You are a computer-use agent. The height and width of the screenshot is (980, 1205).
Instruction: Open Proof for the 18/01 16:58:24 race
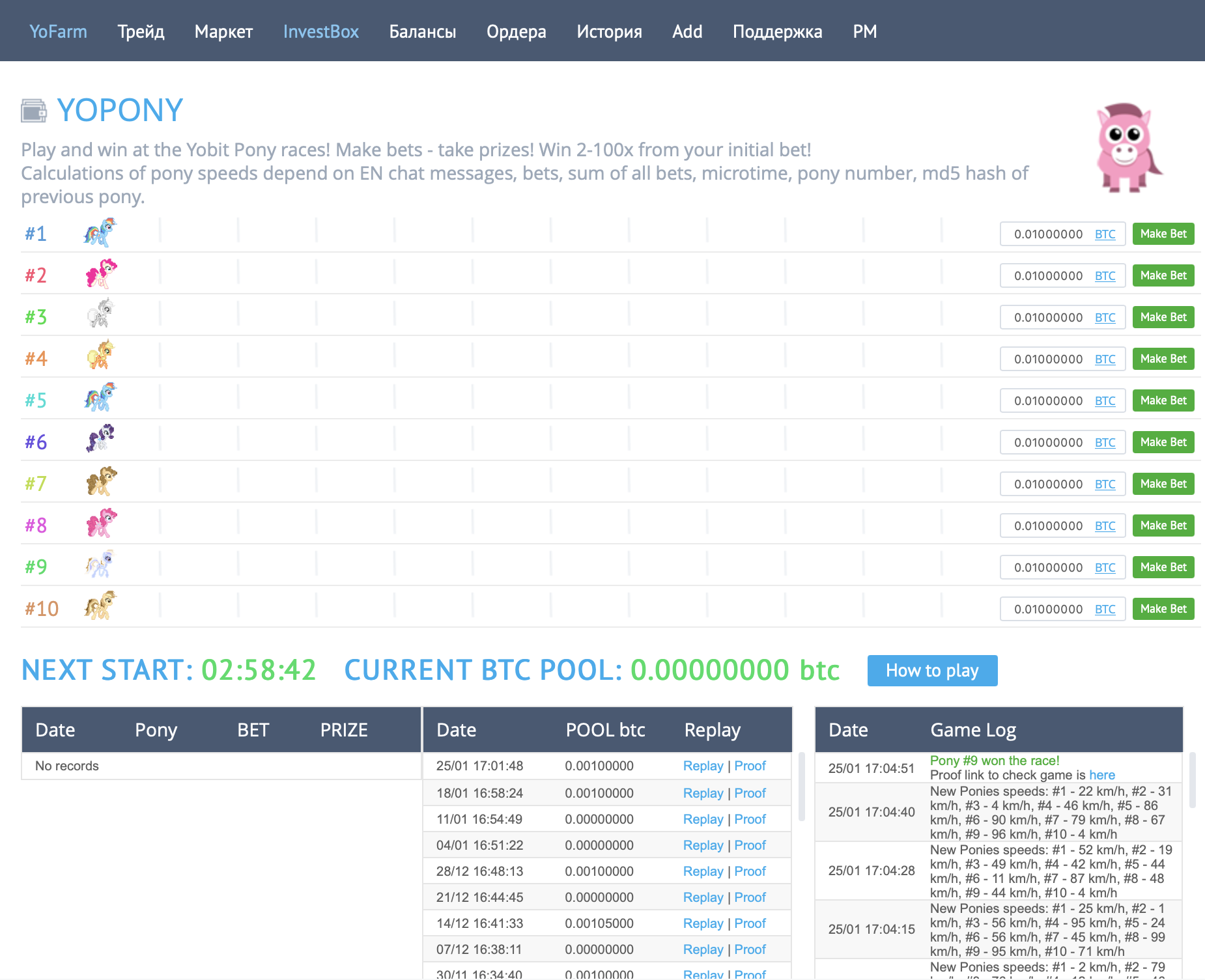point(750,794)
